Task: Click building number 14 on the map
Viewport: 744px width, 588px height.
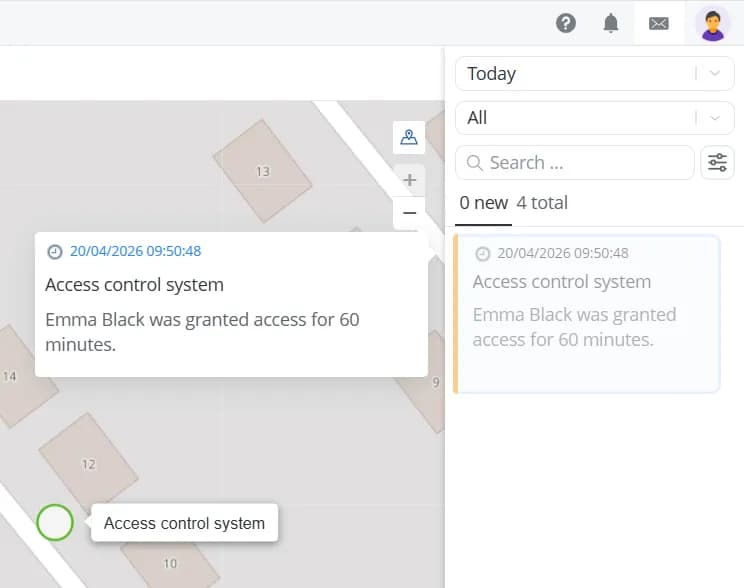Action: coord(9,376)
